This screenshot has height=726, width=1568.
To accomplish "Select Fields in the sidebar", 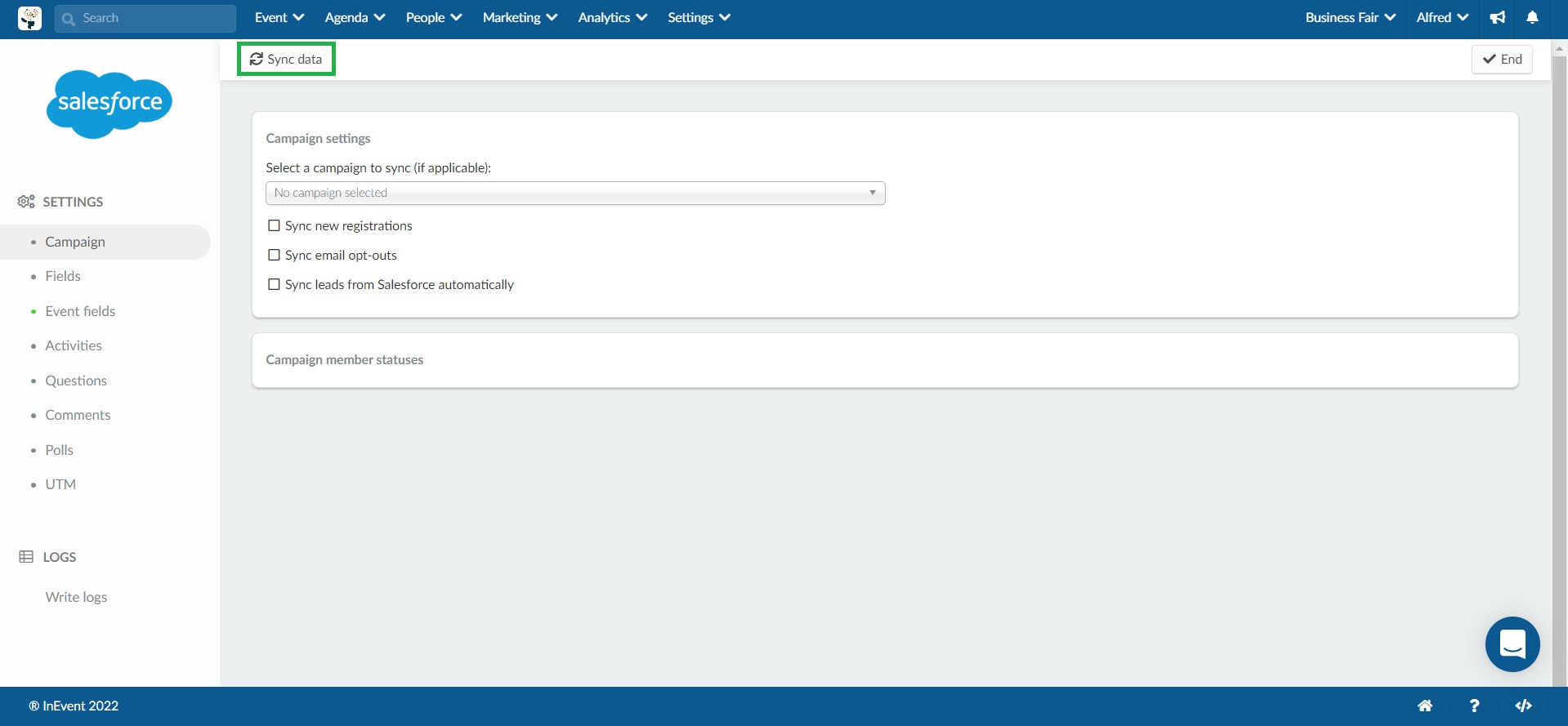I will 63,276.
